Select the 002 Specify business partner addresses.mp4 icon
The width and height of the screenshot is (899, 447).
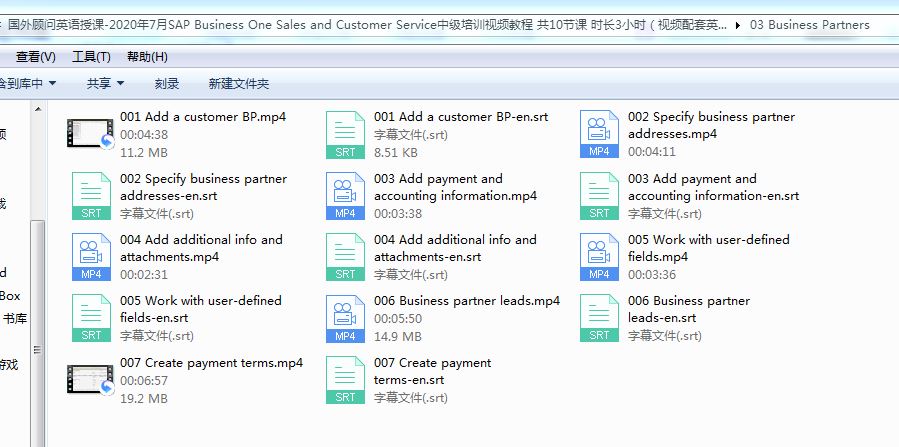pyautogui.click(x=599, y=134)
